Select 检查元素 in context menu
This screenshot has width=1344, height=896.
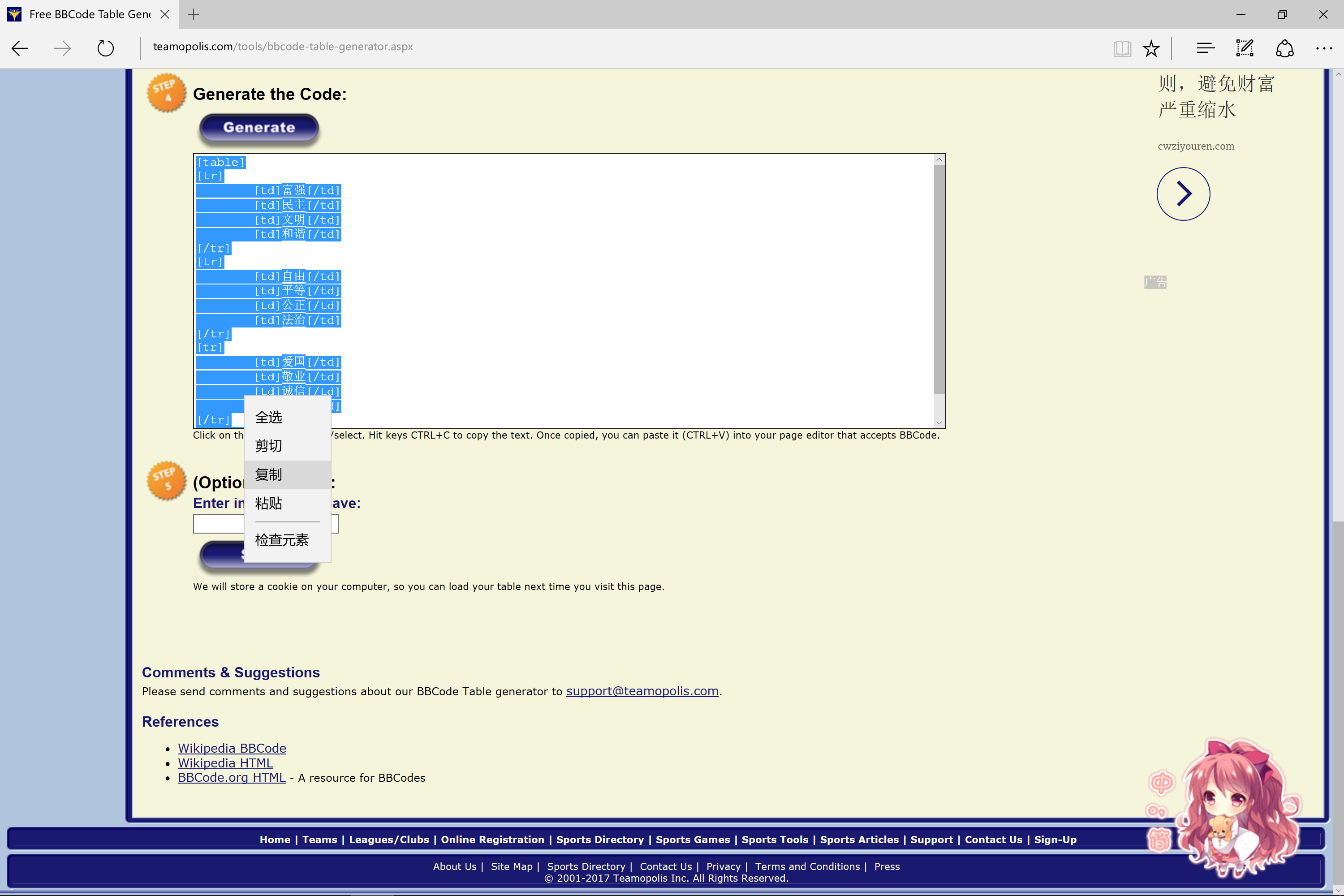click(282, 540)
